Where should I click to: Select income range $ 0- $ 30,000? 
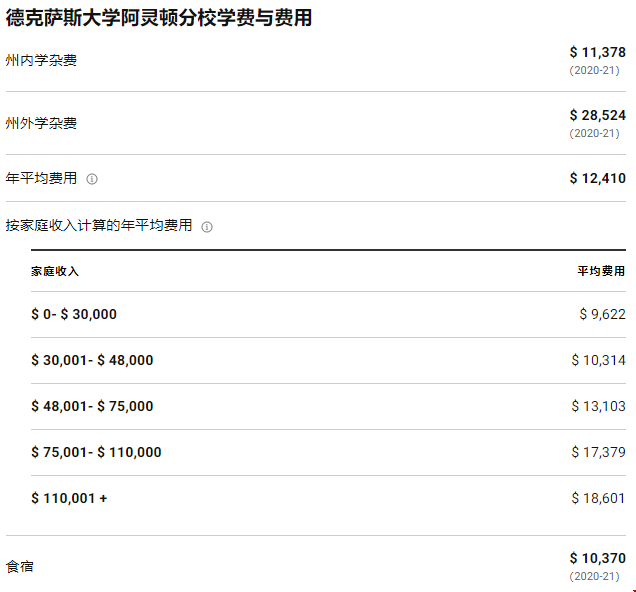(74, 314)
